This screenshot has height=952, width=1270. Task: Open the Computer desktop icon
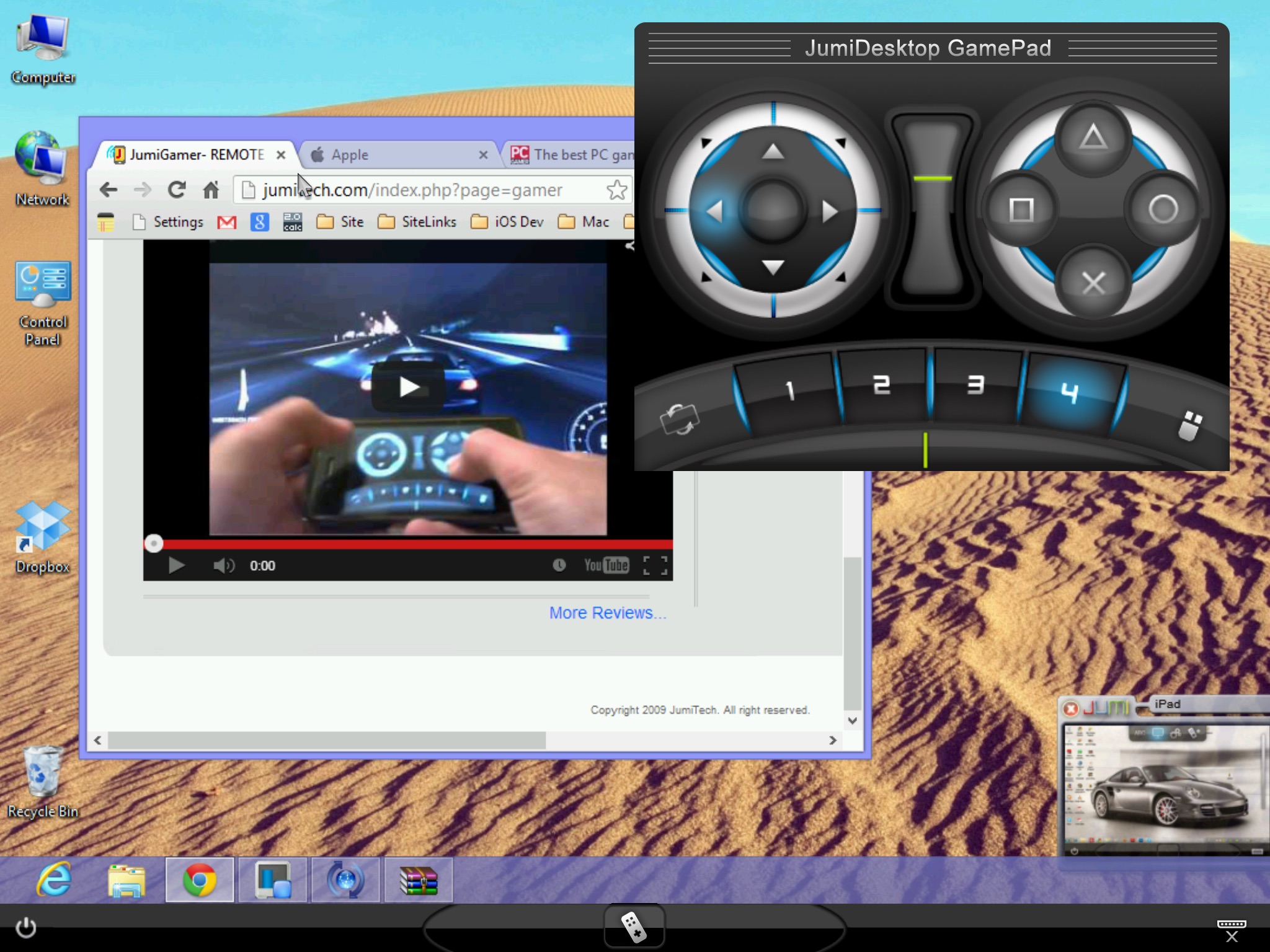pos(43,50)
